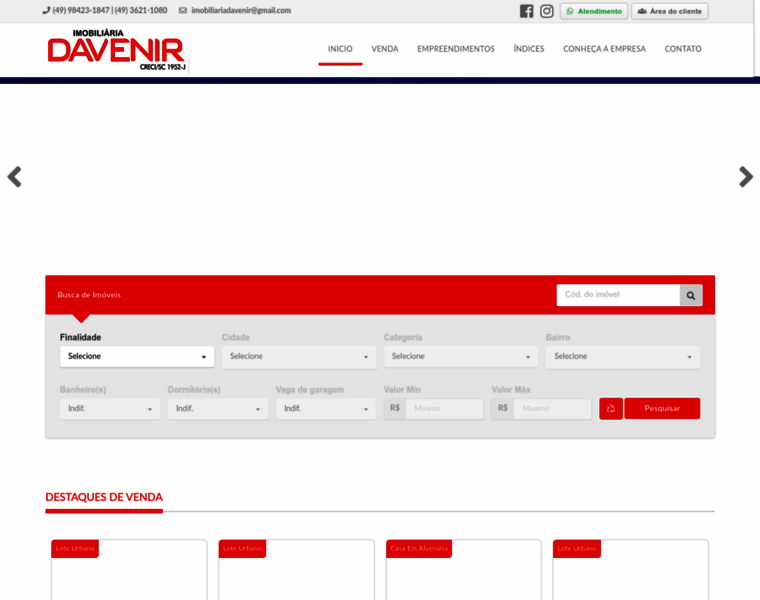Click the Atendimento WhatsApp button
The height and width of the screenshot is (600, 760).
(594, 11)
